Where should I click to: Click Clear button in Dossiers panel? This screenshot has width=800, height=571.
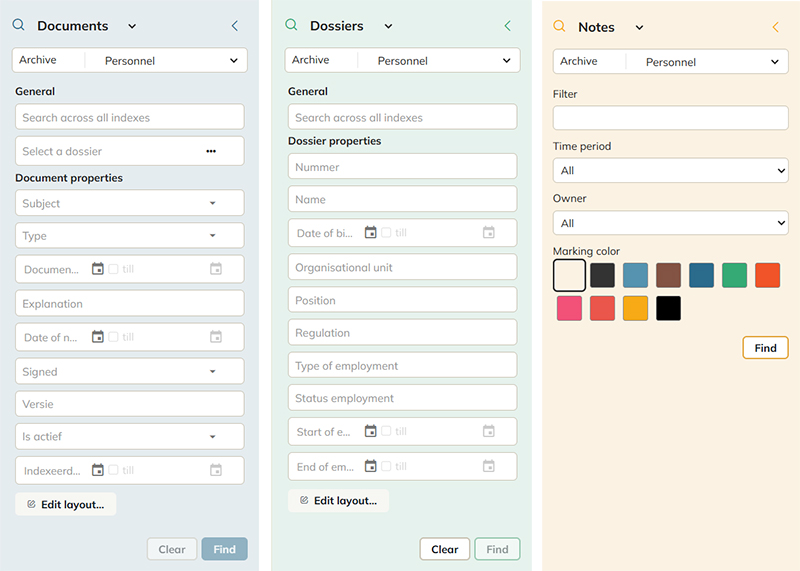(444, 549)
